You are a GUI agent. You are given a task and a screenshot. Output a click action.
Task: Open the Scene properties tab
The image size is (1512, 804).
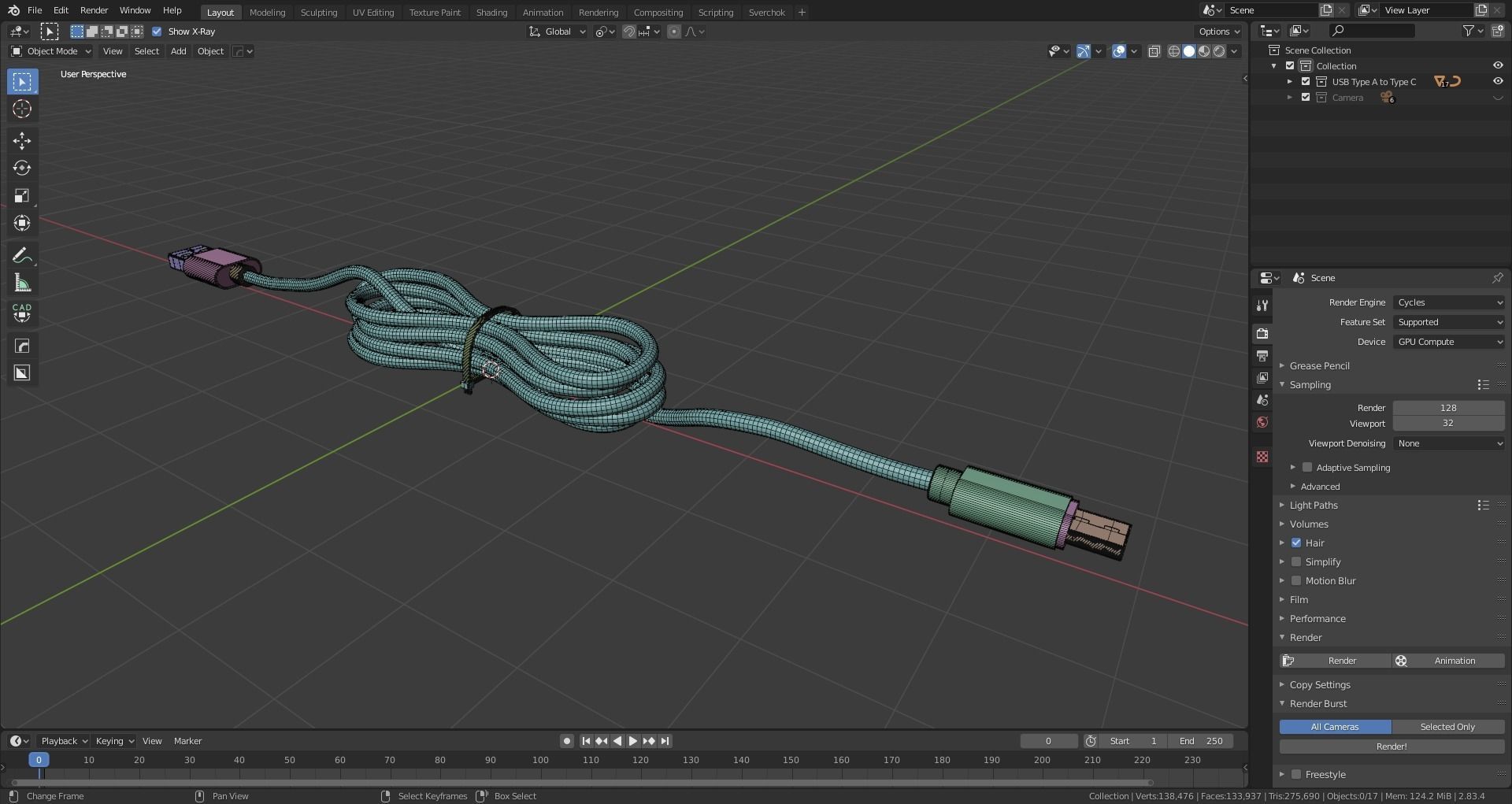coord(1262,400)
